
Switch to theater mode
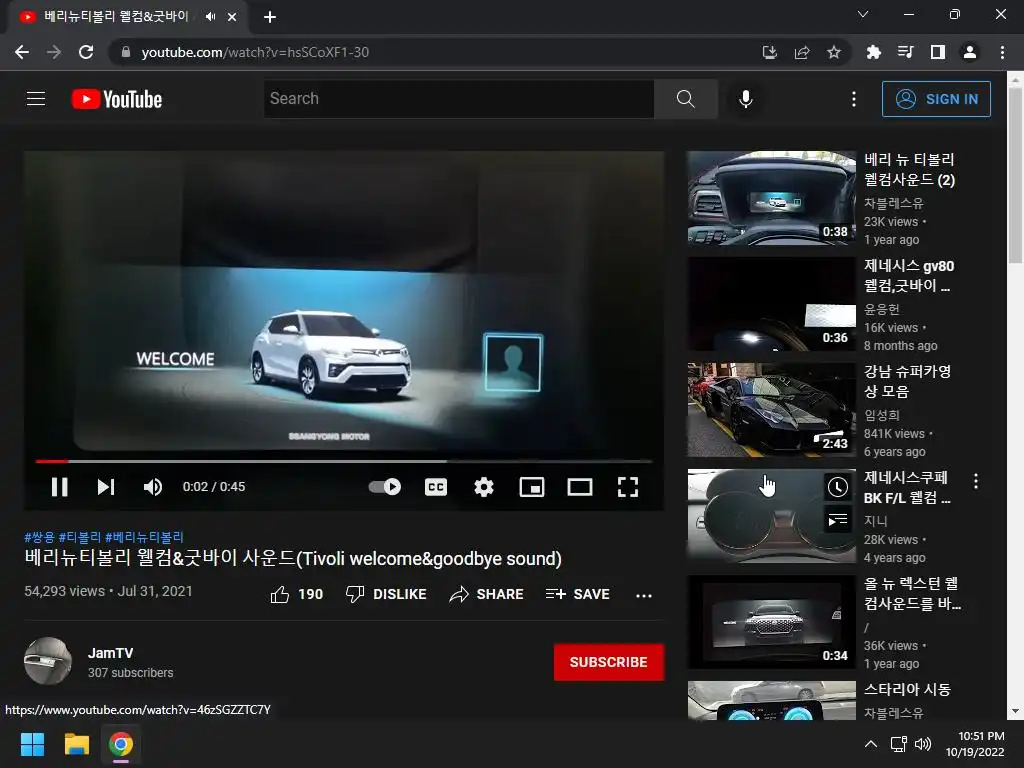(x=580, y=487)
